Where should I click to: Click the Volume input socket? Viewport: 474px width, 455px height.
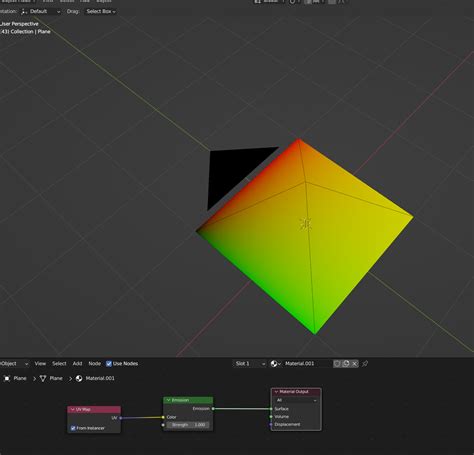coord(271,417)
